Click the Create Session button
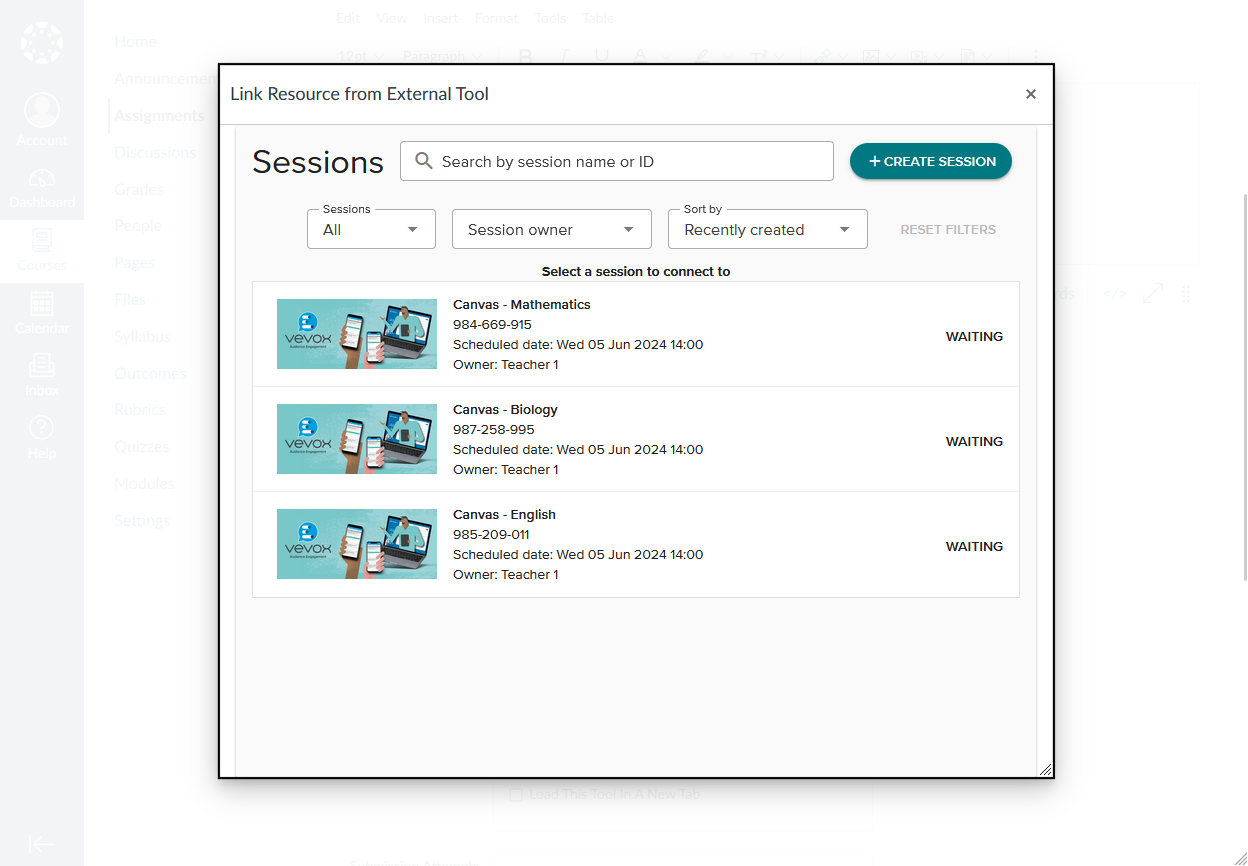 pyautogui.click(x=930, y=161)
